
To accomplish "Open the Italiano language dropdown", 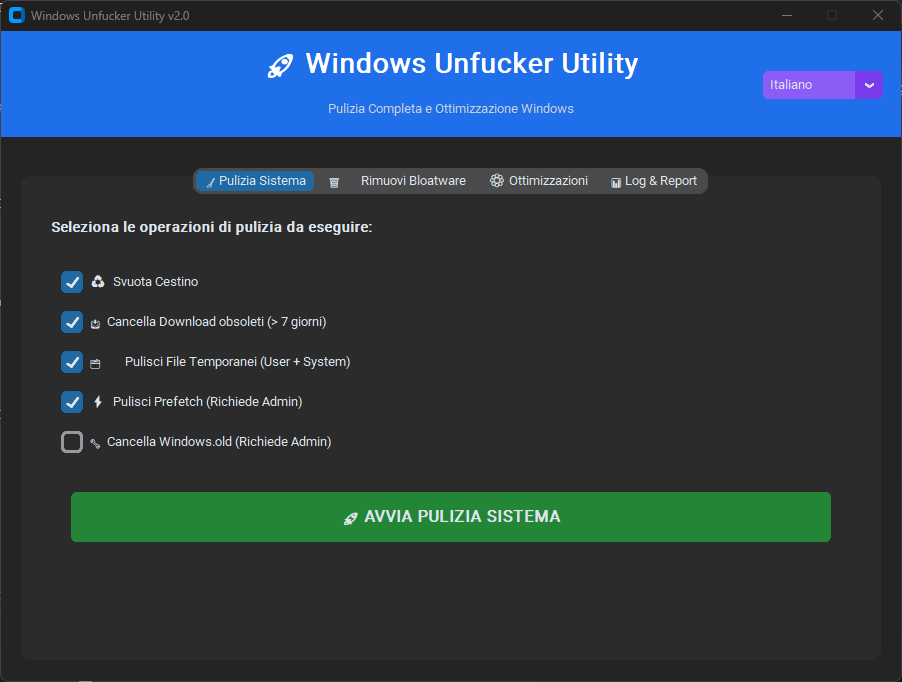I will coord(823,85).
